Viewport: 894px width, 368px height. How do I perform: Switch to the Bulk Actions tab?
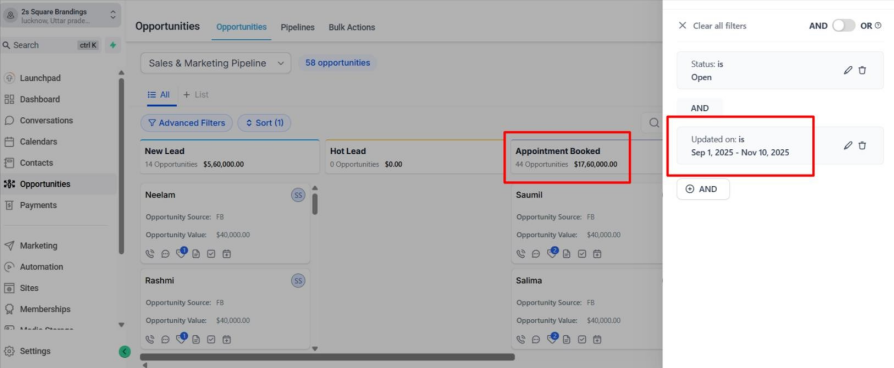[351, 27]
